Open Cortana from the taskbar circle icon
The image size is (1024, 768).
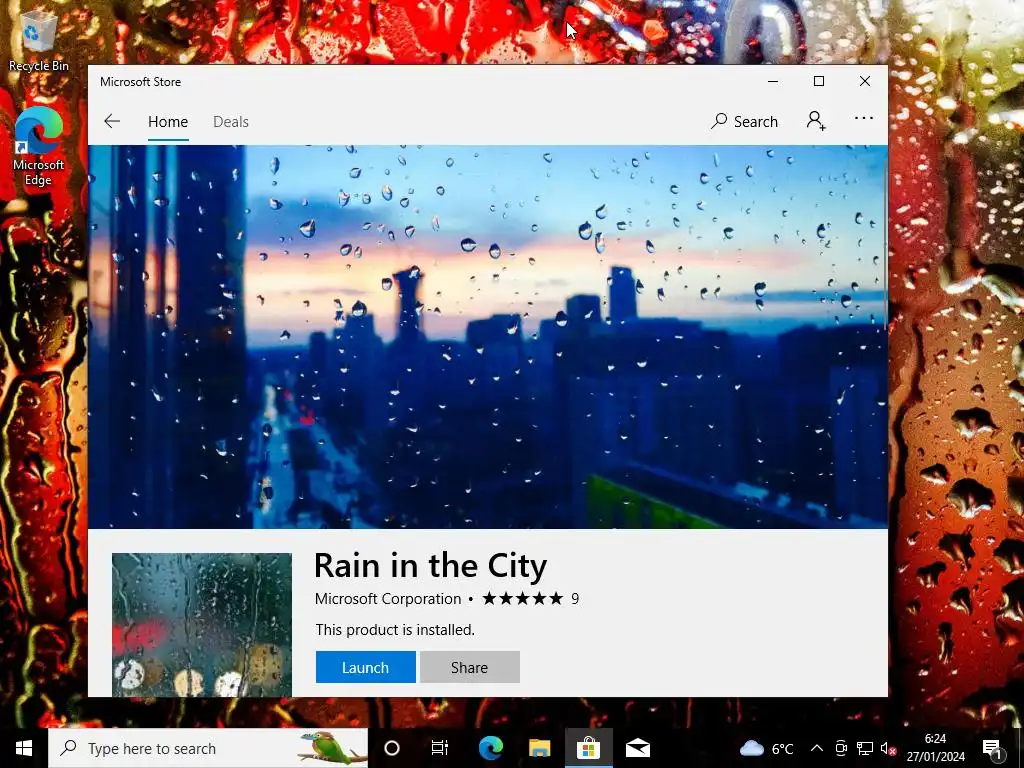tap(392, 748)
